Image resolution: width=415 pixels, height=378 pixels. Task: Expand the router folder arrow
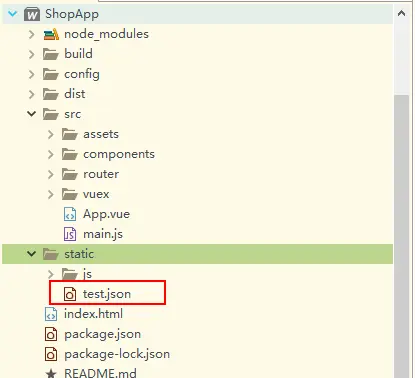point(50,174)
